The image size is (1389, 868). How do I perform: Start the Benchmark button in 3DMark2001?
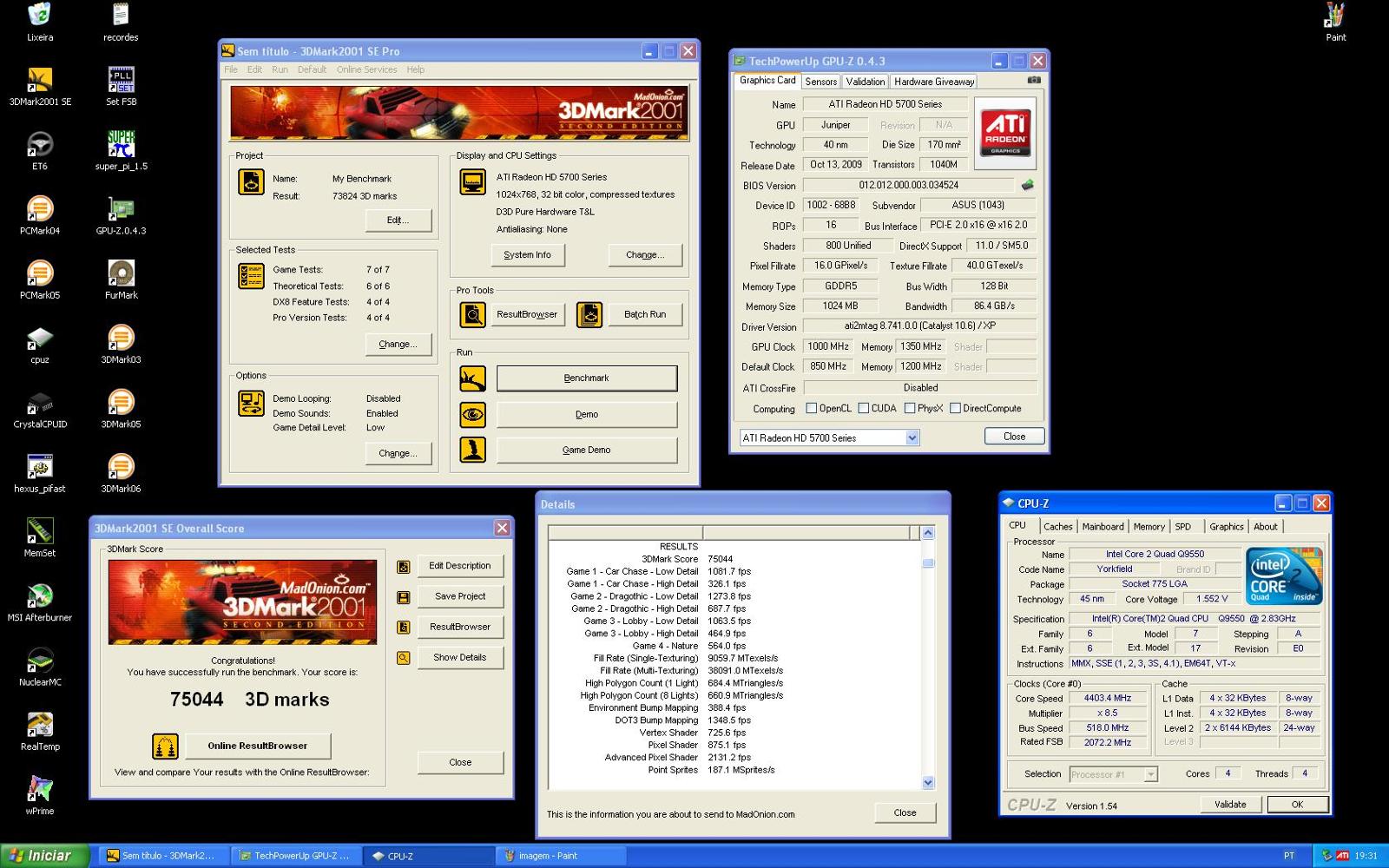coord(587,378)
